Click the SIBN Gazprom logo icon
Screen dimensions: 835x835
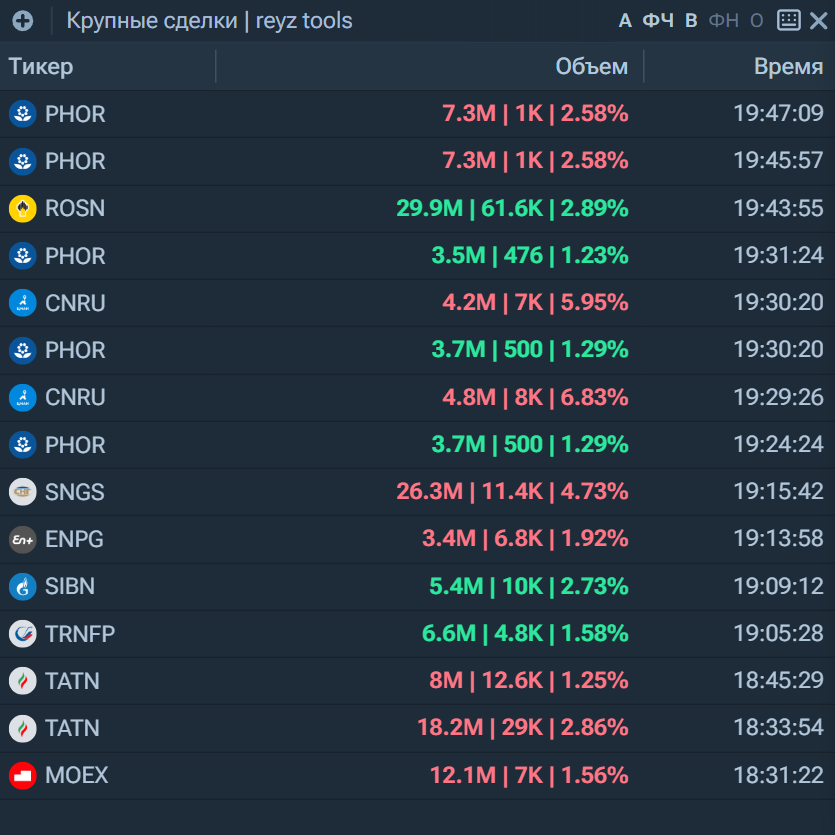click(22, 586)
